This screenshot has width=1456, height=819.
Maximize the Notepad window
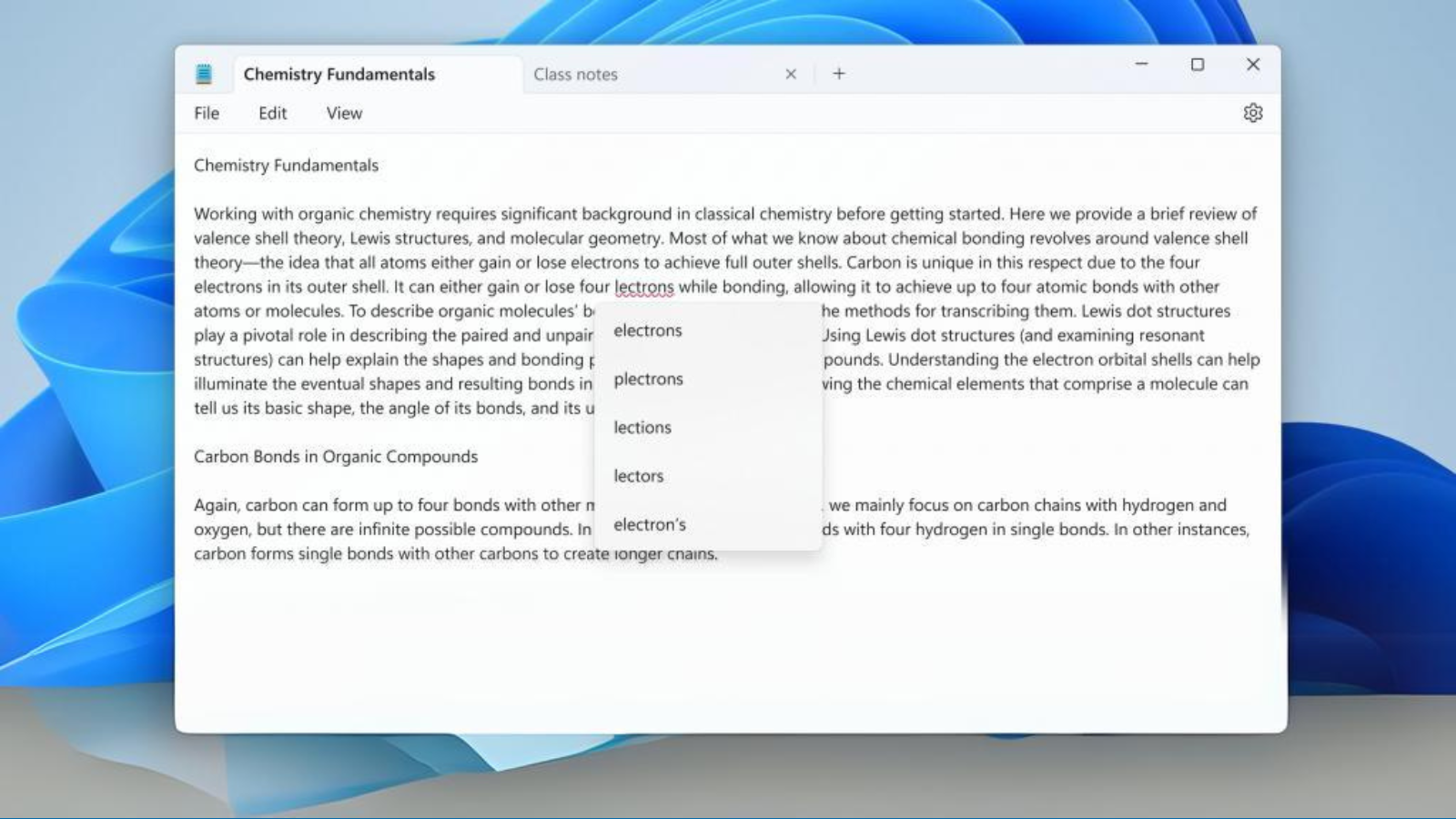click(1198, 65)
